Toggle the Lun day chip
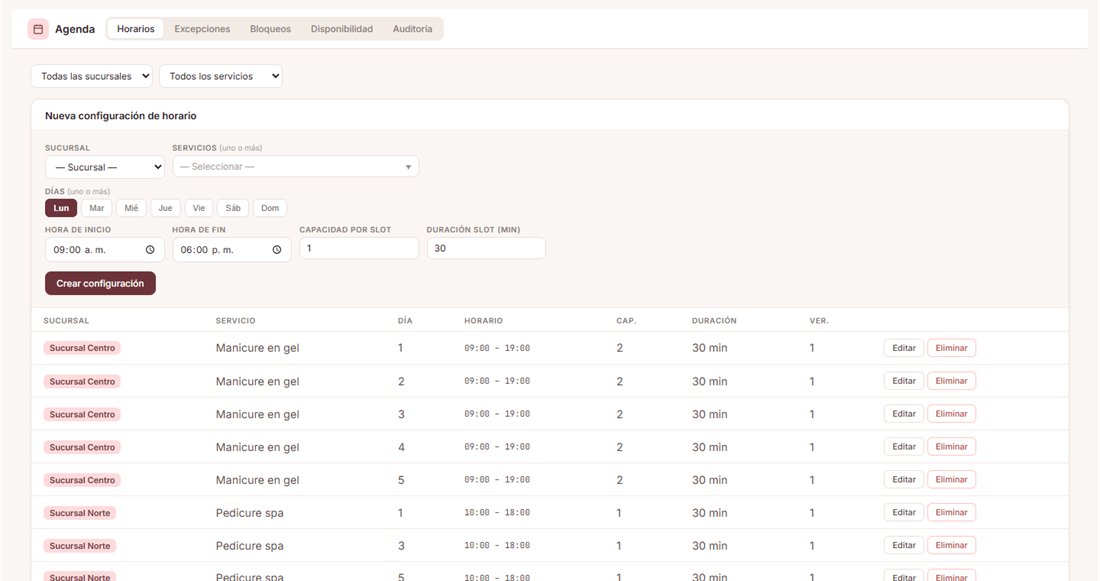 (x=61, y=208)
